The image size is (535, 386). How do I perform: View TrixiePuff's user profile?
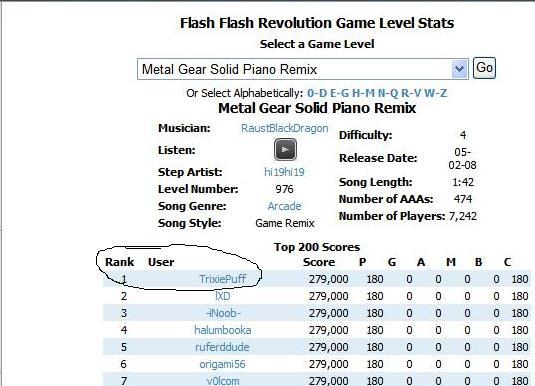[222, 279]
